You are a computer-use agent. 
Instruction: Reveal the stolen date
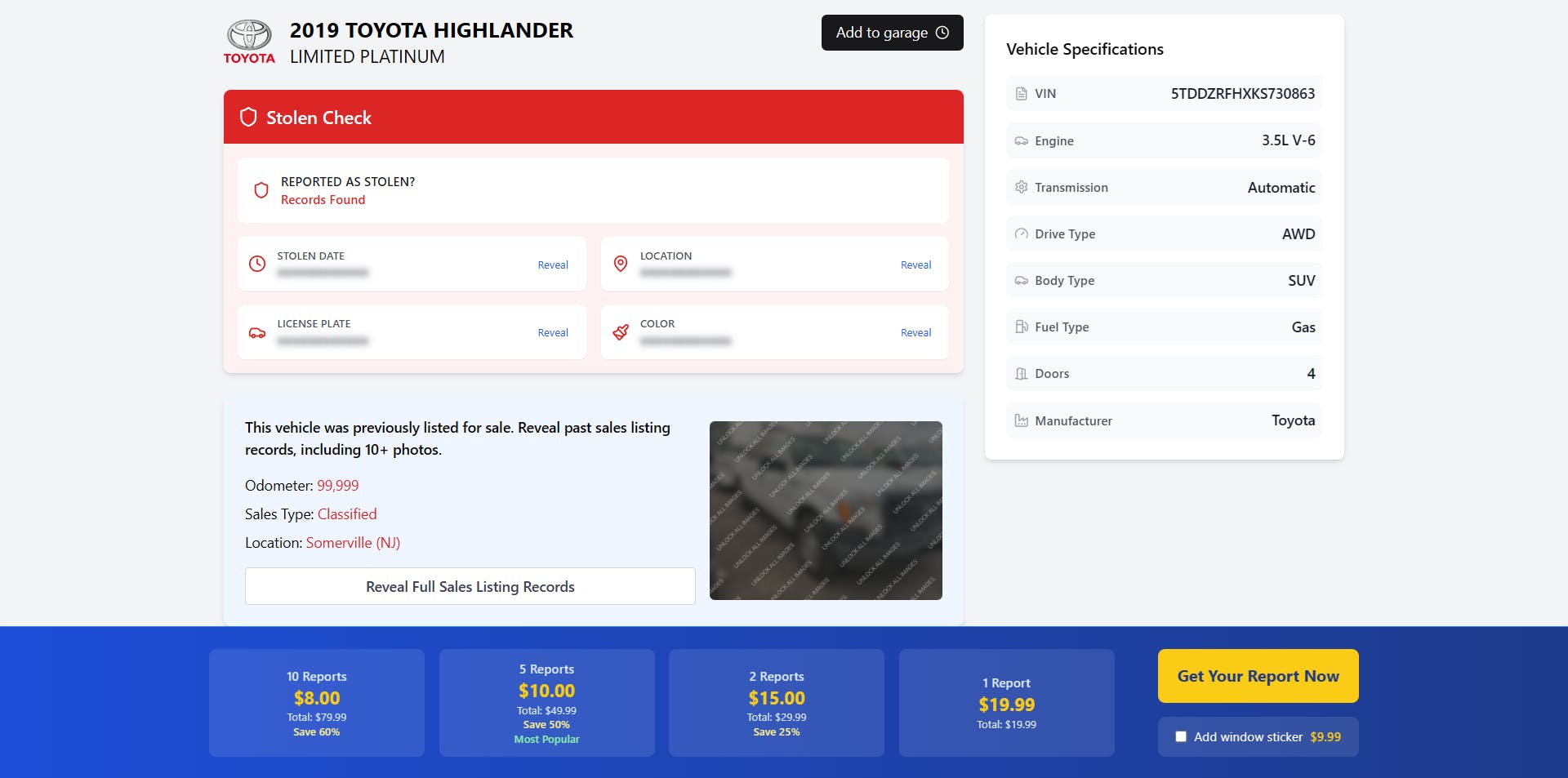coord(553,265)
